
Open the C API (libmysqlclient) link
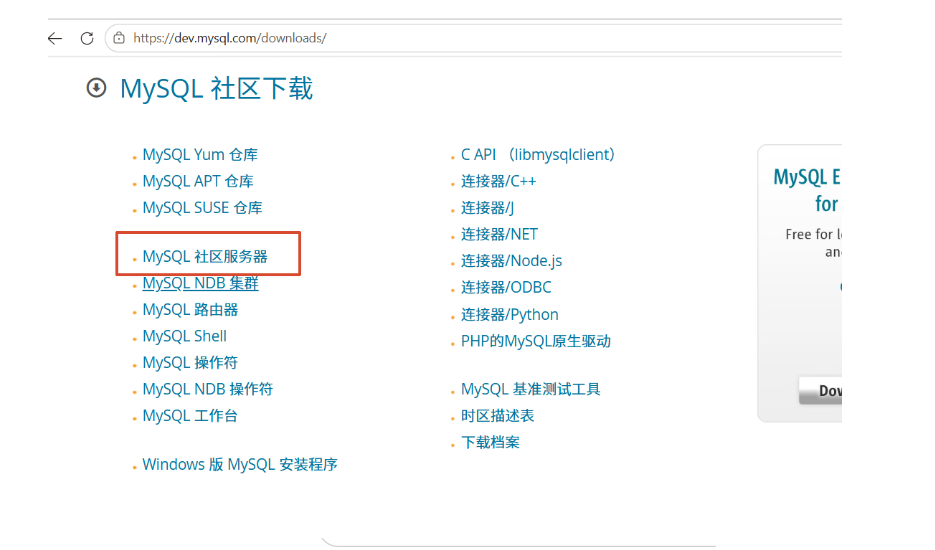tap(538, 155)
